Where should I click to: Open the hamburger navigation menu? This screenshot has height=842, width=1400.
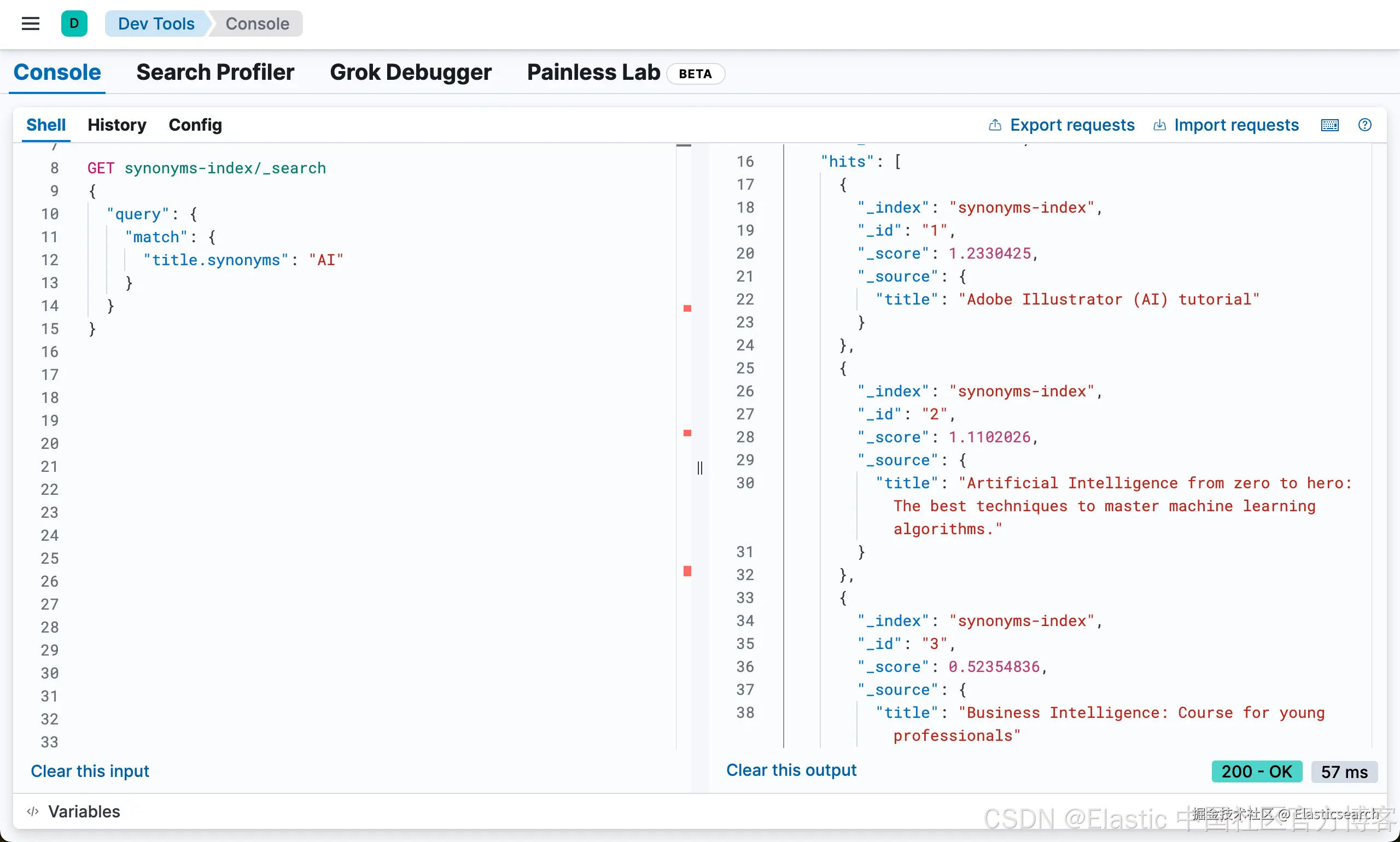[x=31, y=24]
